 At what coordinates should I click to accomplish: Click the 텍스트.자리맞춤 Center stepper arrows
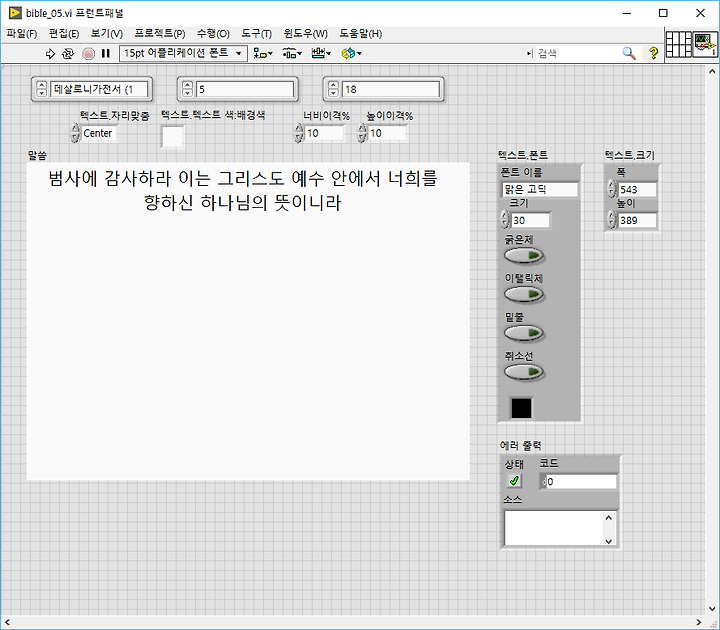coord(75,133)
